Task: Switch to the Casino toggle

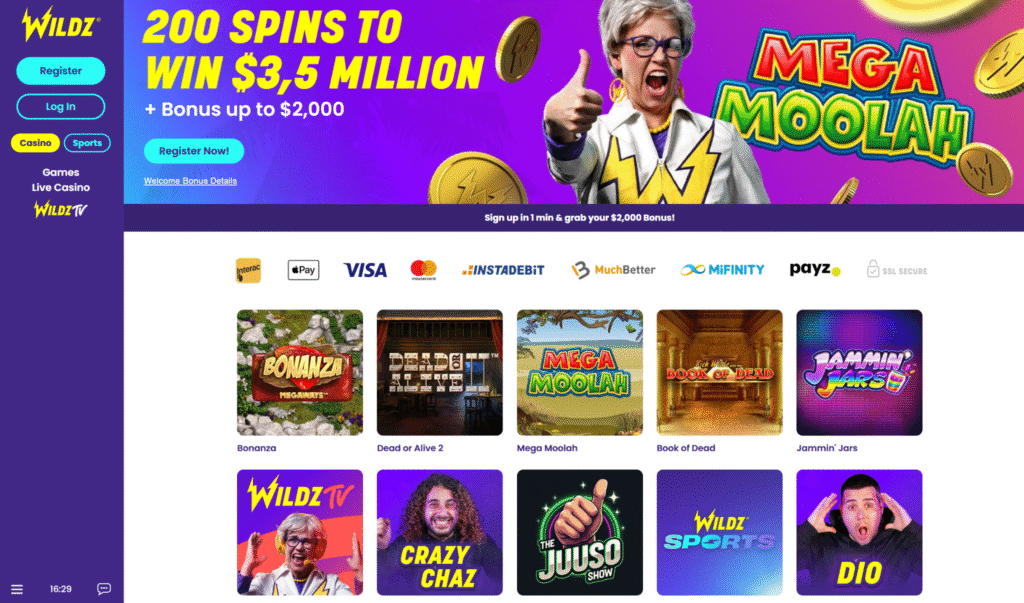Action: coord(35,143)
